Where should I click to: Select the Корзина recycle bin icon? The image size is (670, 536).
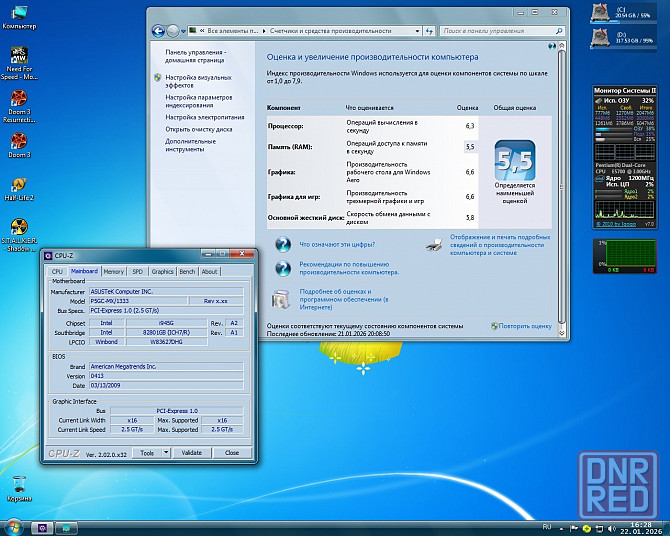pyautogui.click(x=18, y=485)
